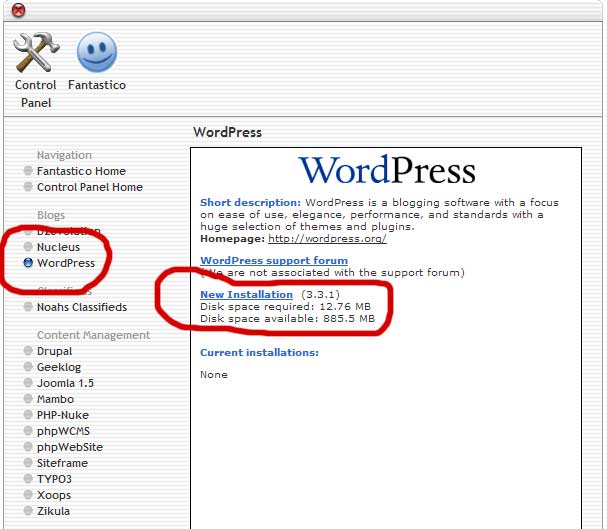Select Mambo in the sidebar
Viewport: 607px width, 529px height.
tap(55, 399)
